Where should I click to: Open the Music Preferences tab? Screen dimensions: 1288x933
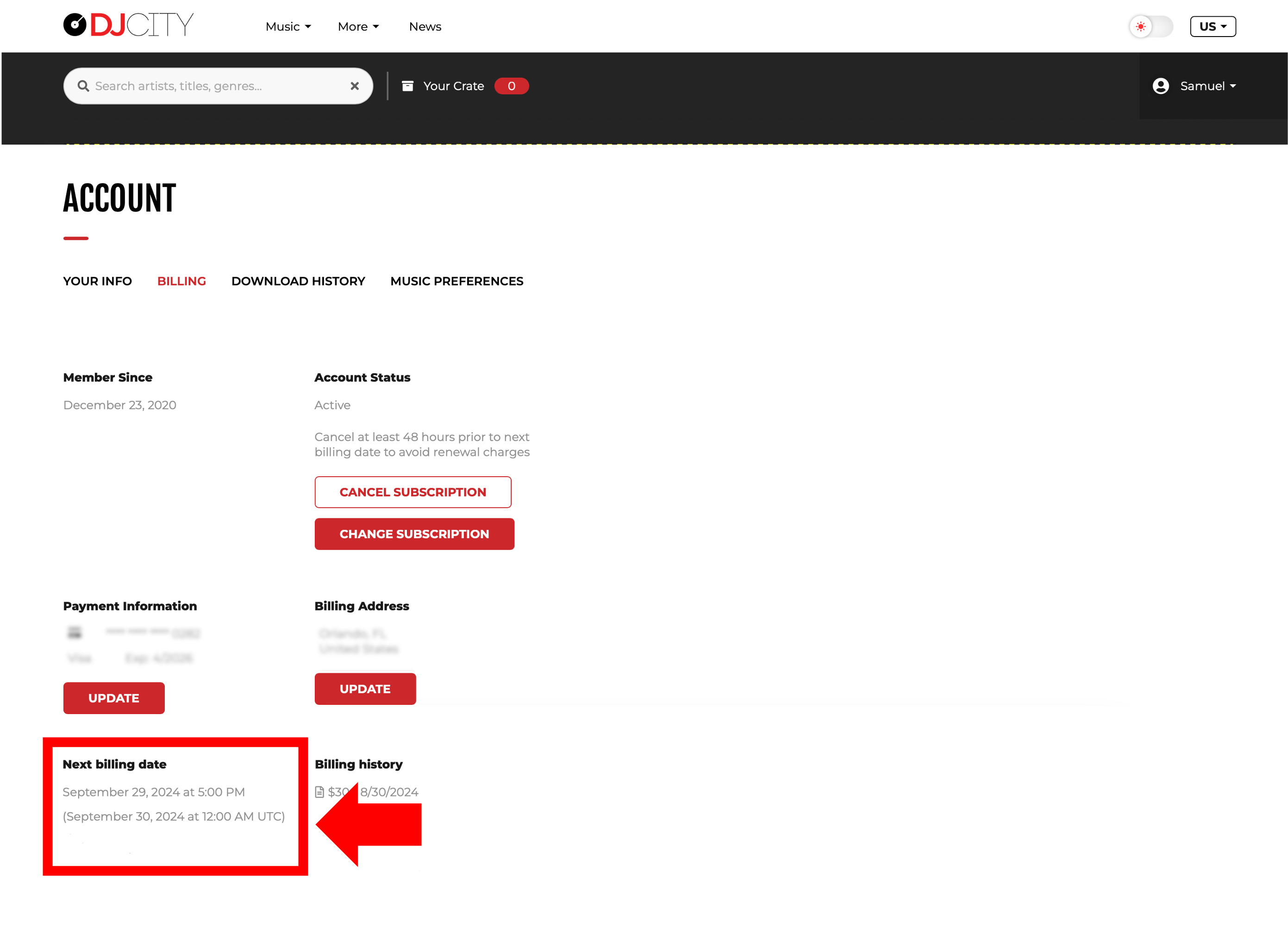coord(456,281)
